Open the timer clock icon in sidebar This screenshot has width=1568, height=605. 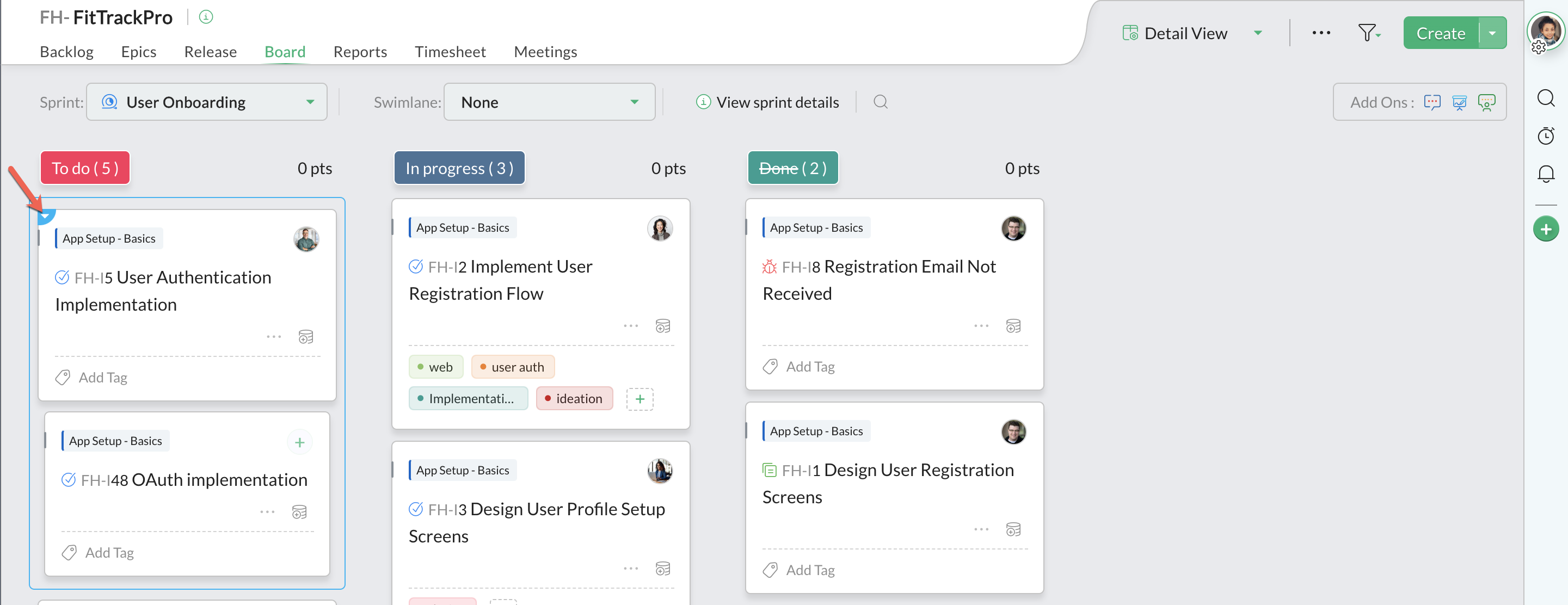point(1546,135)
